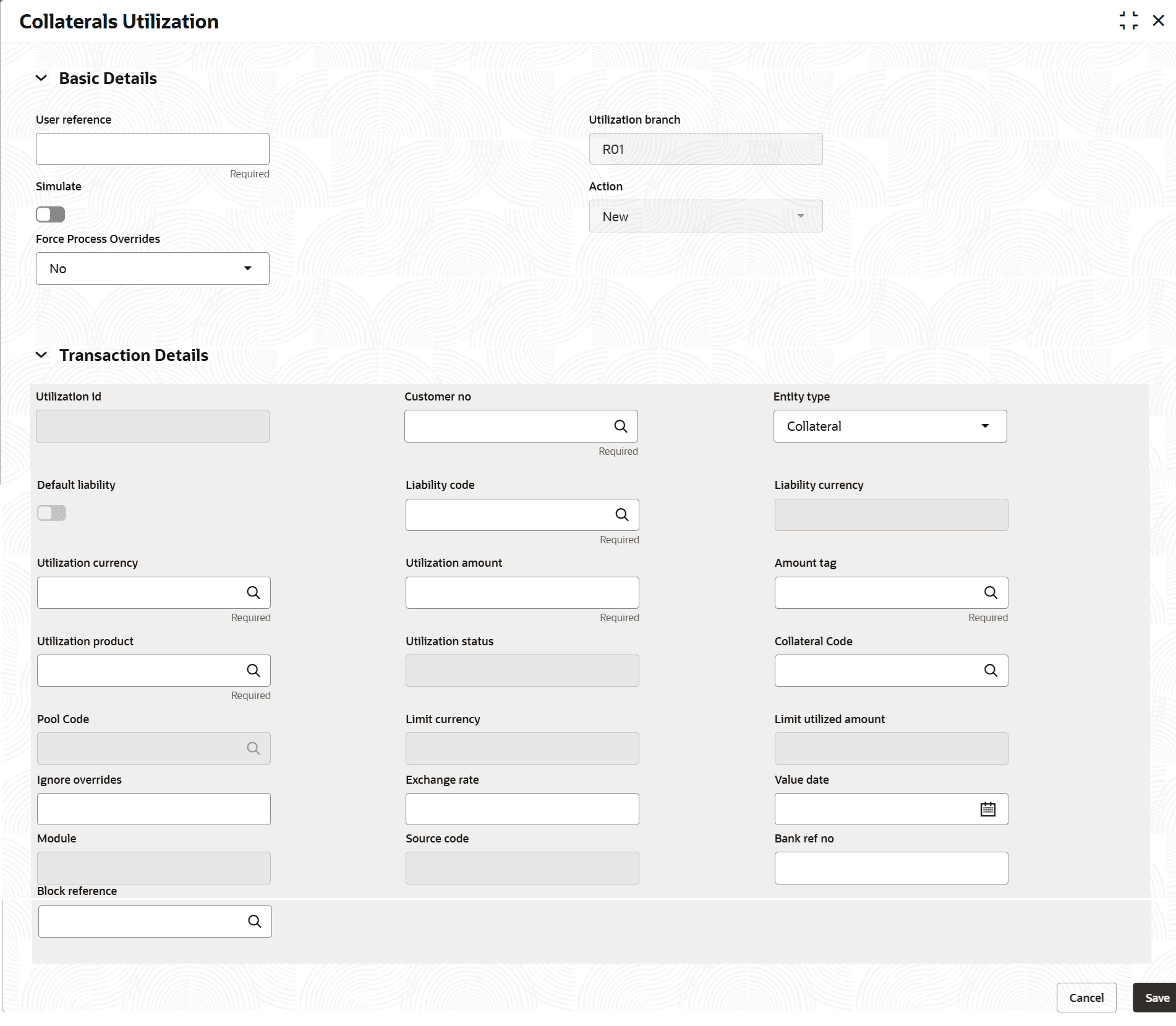Click the Utilization amount text field

click(x=522, y=592)
